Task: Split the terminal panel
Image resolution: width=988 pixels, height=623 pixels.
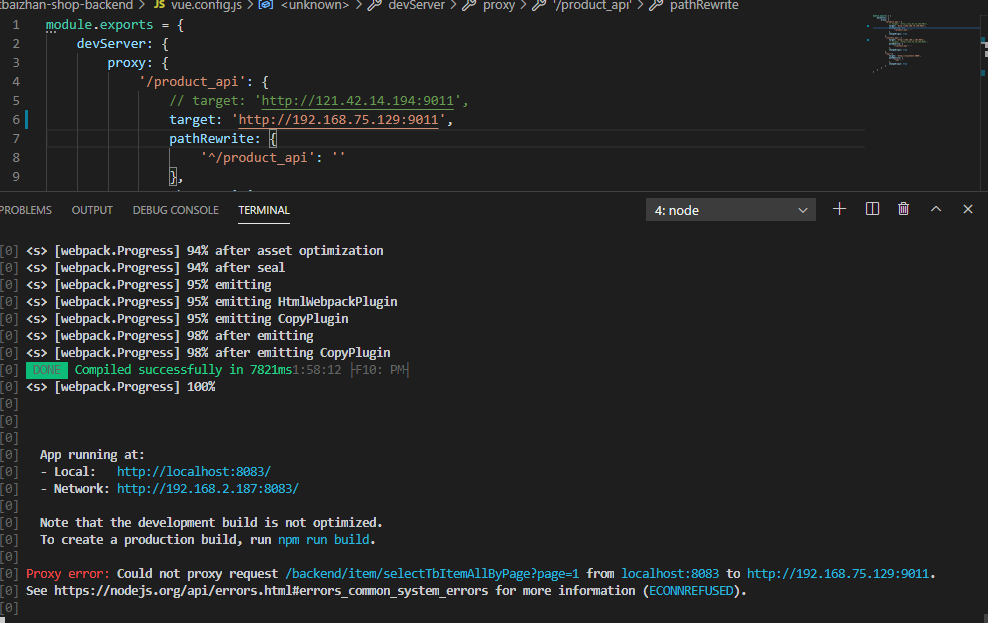Action: (x=872, y=209)
